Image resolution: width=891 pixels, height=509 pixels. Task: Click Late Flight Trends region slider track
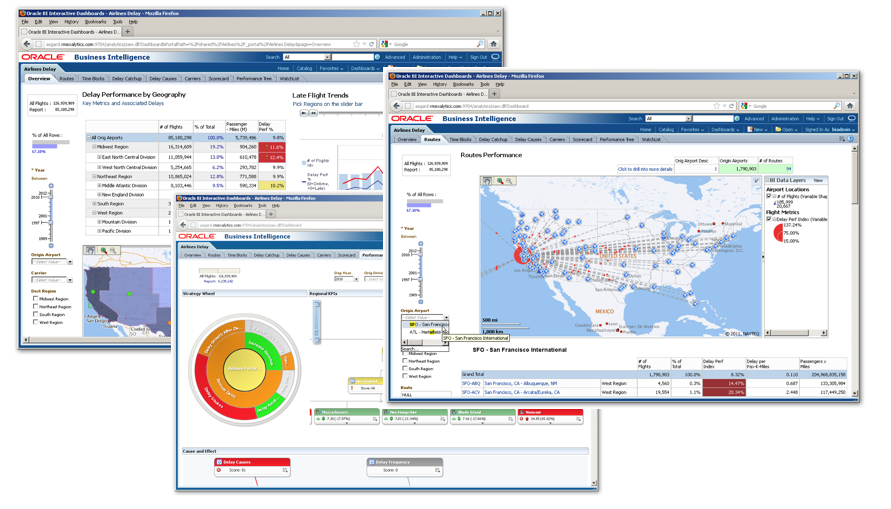[x=349, y=113]
